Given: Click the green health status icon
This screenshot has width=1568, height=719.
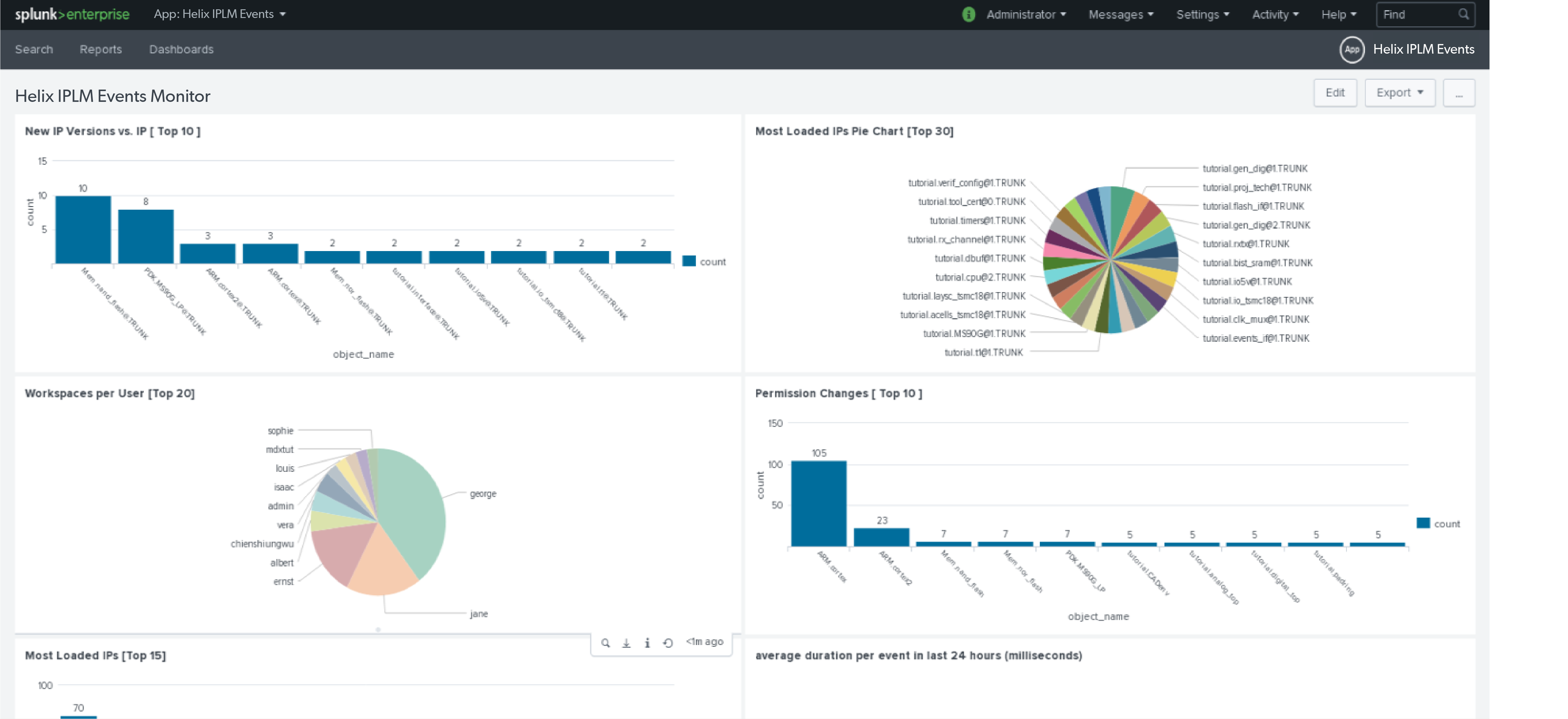Looking at the screenshot, I should 969,15.
